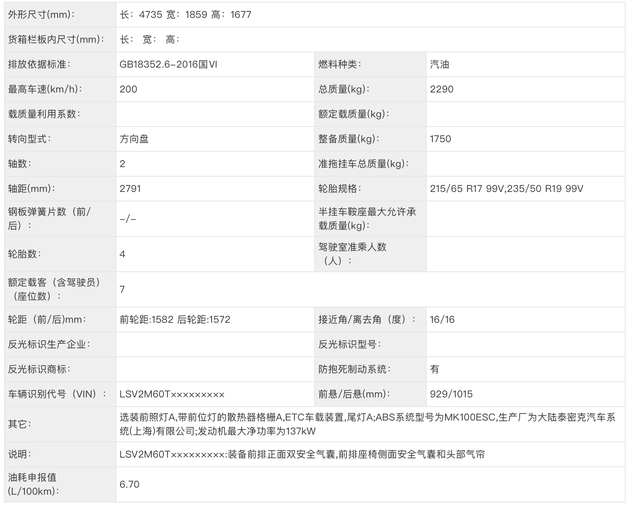The height and width of the screenshot is (506, 630).
Task: Select the rated passenger count value 7
Action: click(x=122, y=289)
